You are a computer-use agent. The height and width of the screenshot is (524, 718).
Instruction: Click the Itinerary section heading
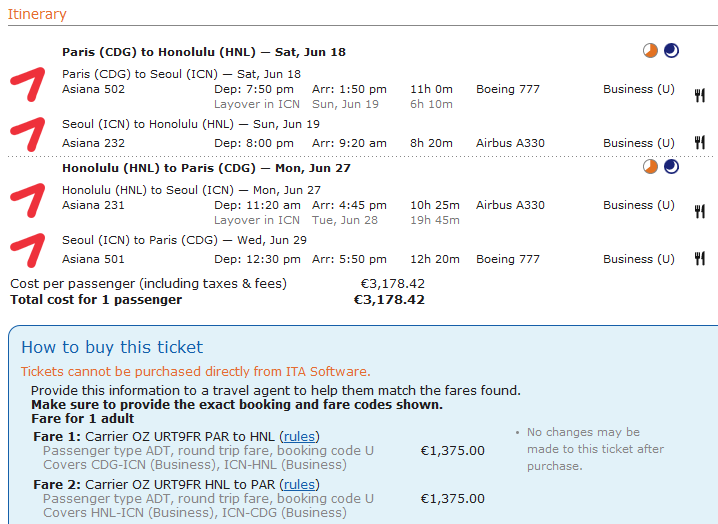pos(37,14)
